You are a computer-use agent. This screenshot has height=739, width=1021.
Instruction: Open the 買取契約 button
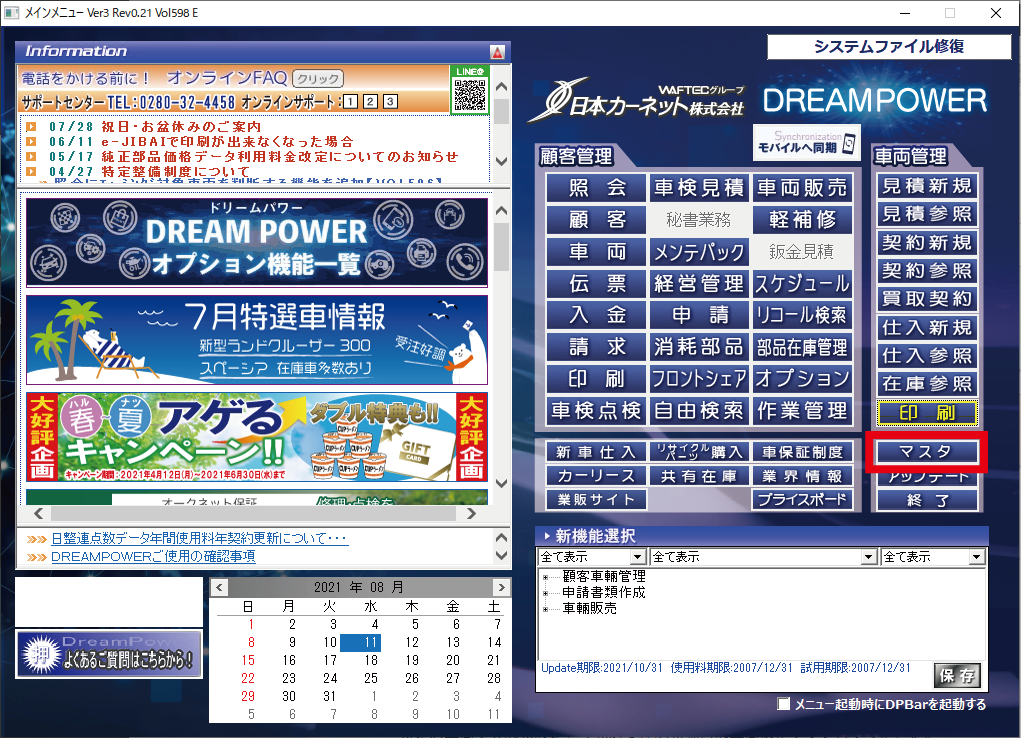pos(927,299)
